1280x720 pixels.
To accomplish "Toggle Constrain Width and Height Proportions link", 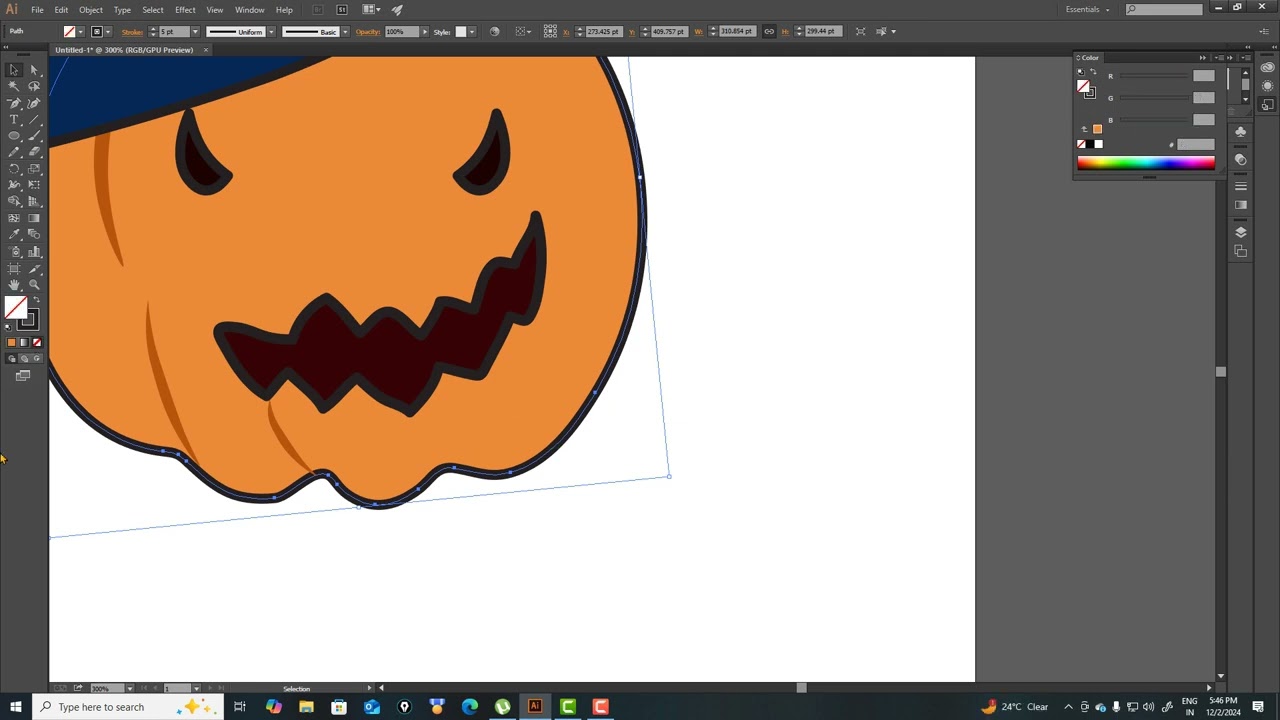I will [x=769, y=32].
